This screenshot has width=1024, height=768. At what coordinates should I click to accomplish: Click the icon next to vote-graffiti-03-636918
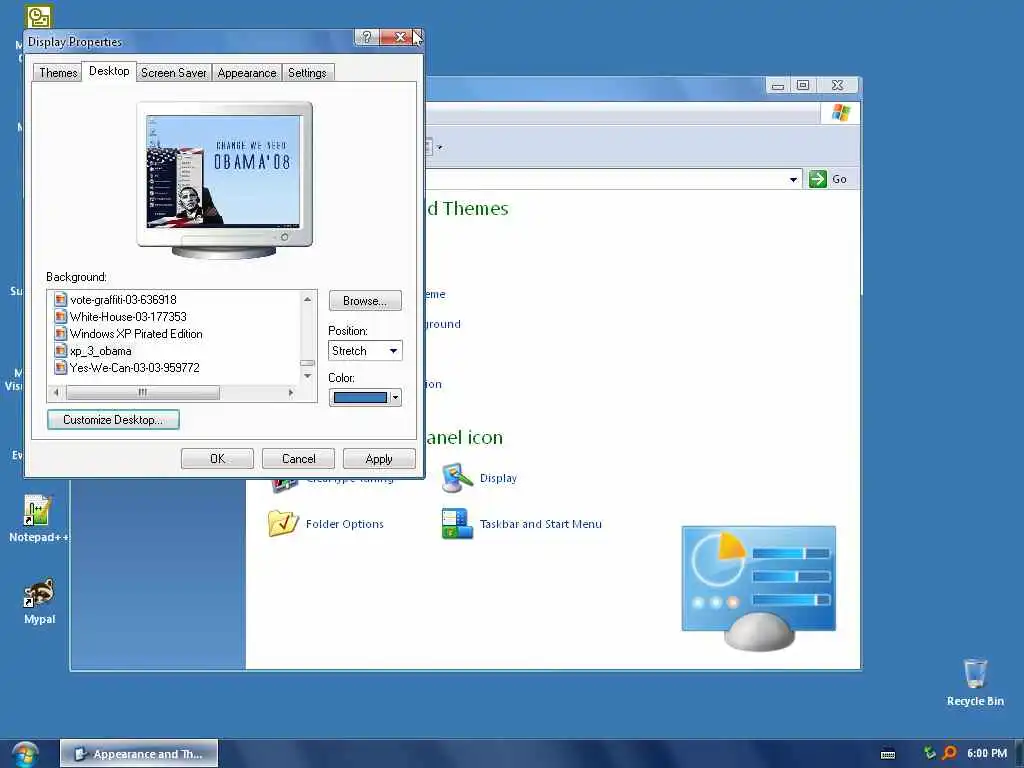(x=61, y=300)
